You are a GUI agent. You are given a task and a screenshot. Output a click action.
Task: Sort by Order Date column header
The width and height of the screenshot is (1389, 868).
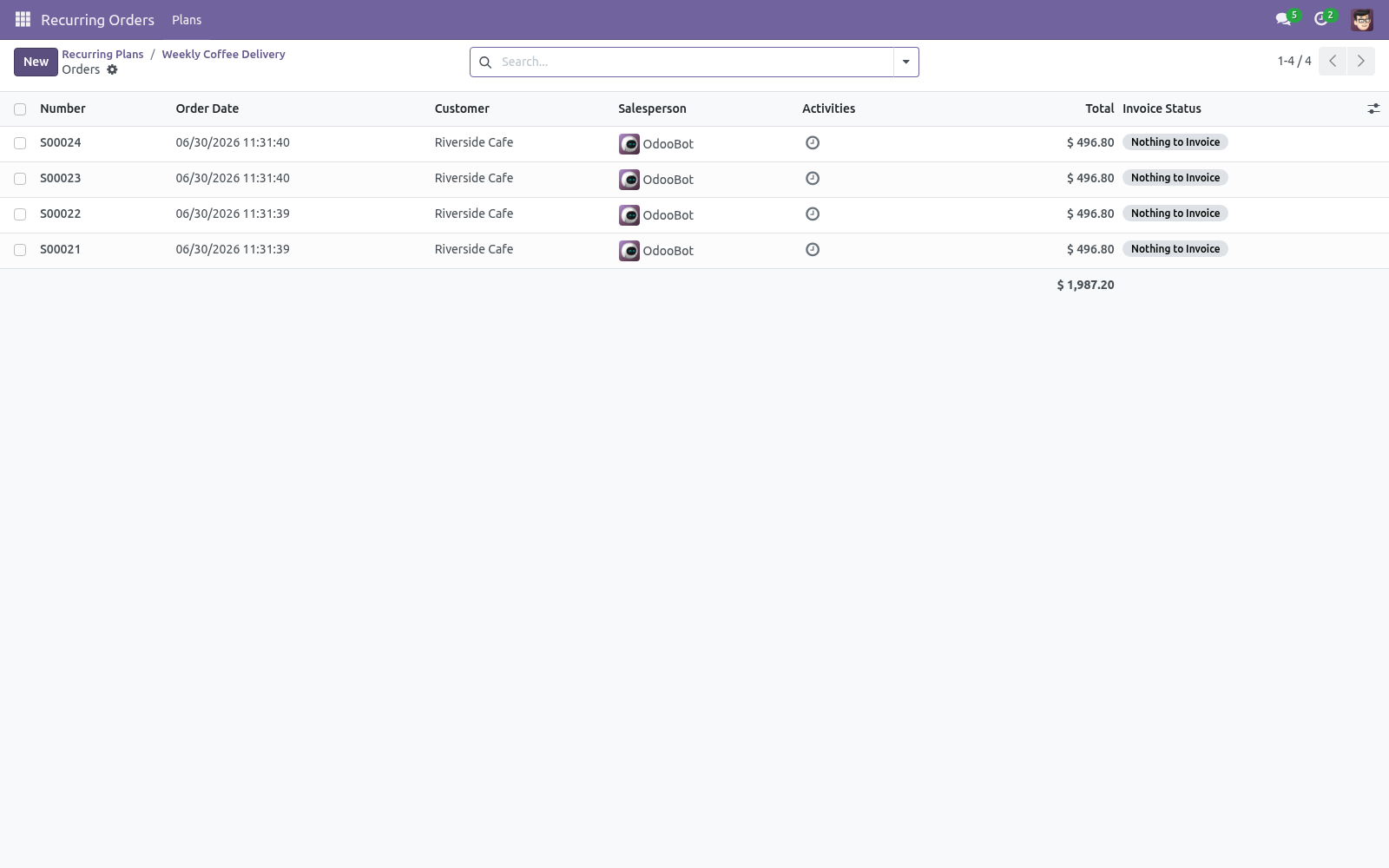(207, 108)
